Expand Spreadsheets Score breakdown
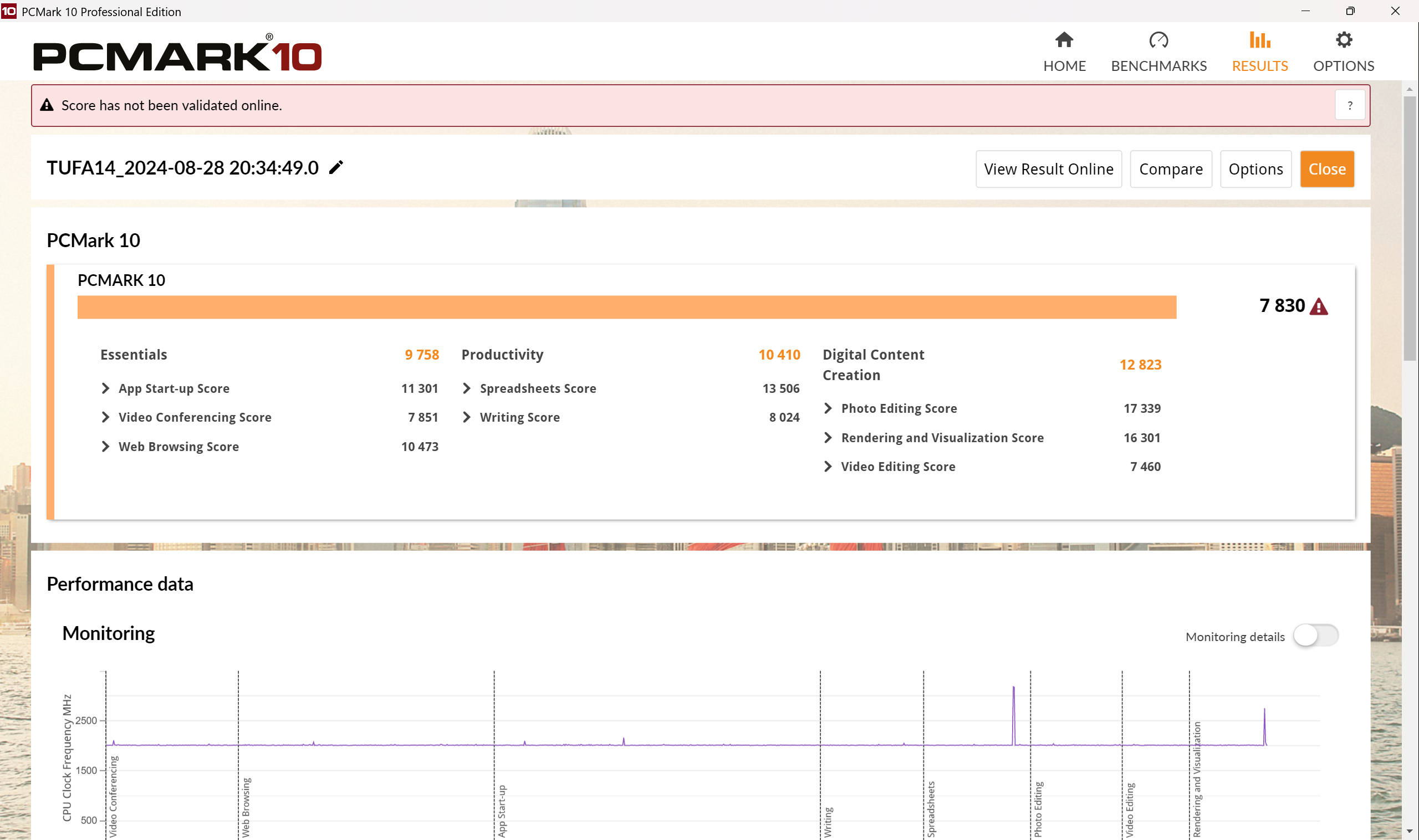This screenshot has width=1419, height=840. click(x=467, y=388)
